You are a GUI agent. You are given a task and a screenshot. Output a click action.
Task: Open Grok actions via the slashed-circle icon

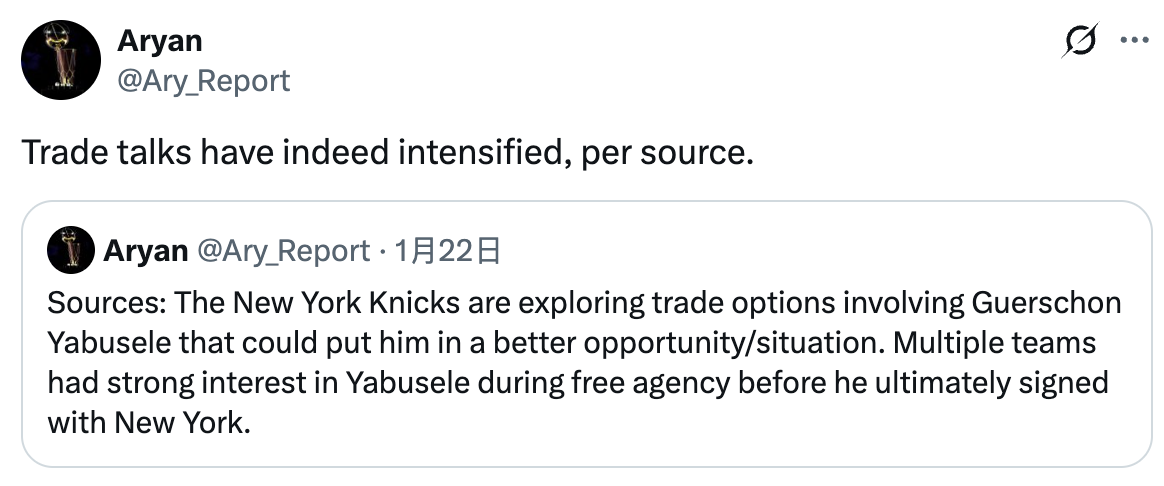(1081, 43)
